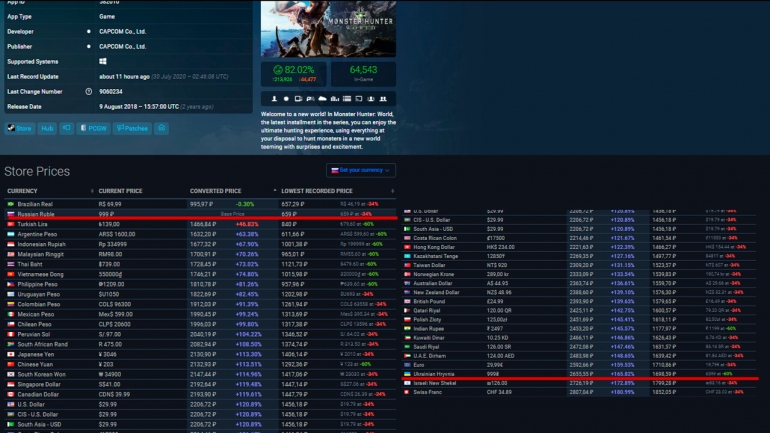Select the Hong Kong Dollar row label
This screenshot has width=770, height=433.
434,247
